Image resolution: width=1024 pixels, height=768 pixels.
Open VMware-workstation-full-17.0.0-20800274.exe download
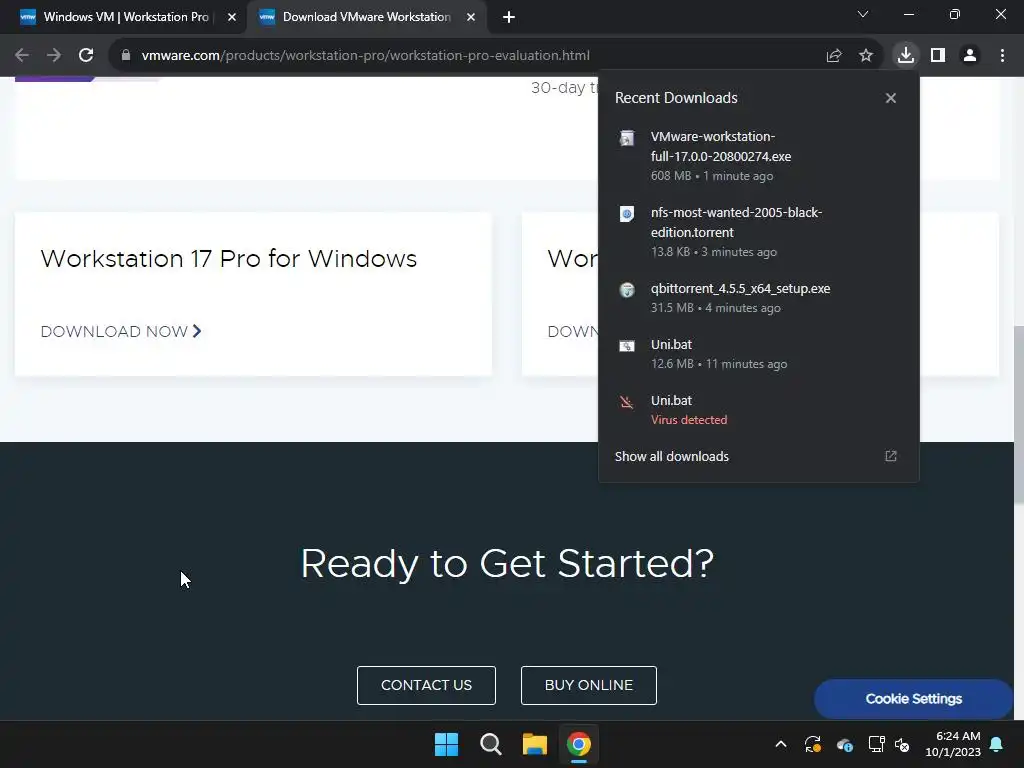pos(759,156)
